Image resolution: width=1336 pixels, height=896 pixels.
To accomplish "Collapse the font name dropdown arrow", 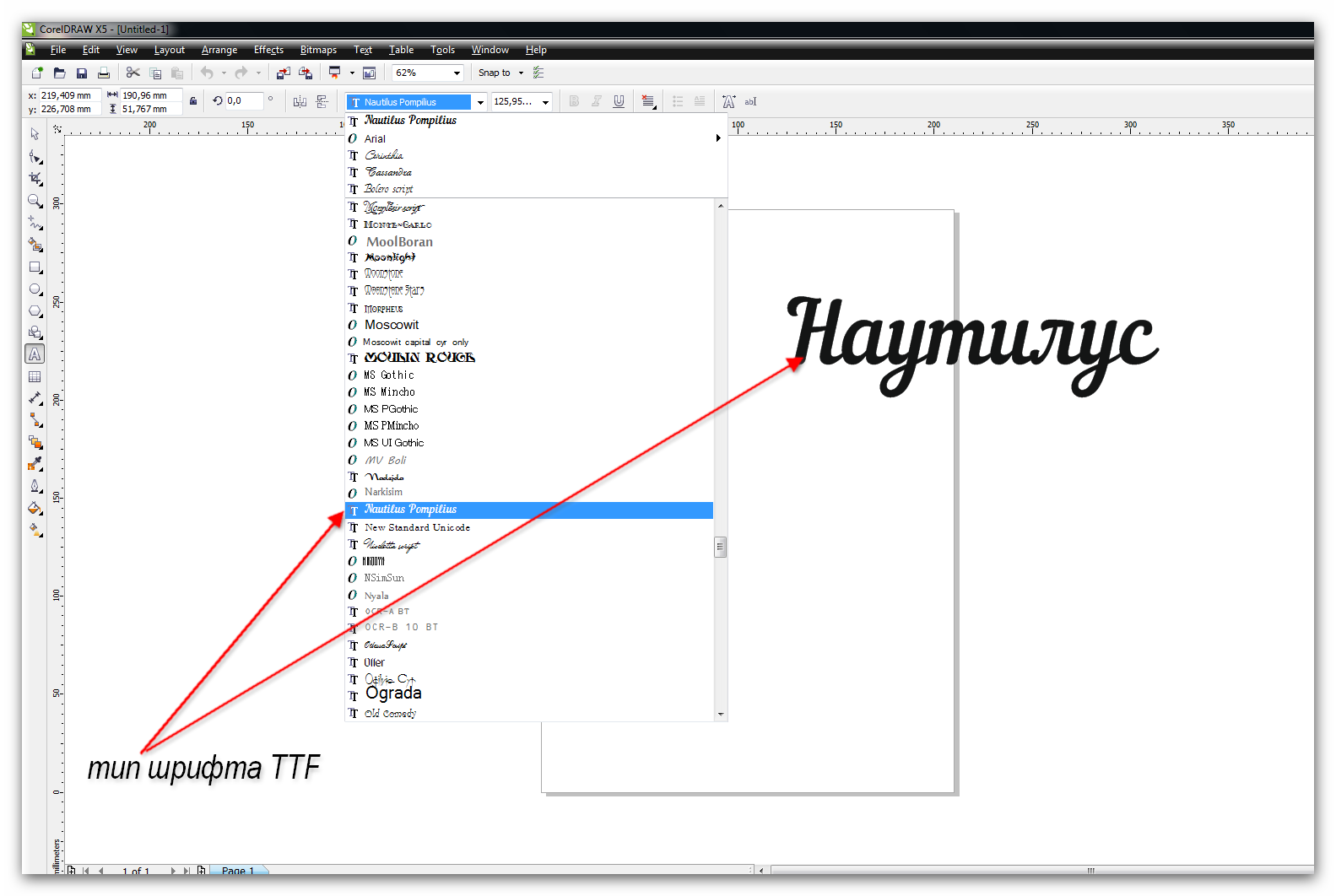I will [x=480, y=102].
